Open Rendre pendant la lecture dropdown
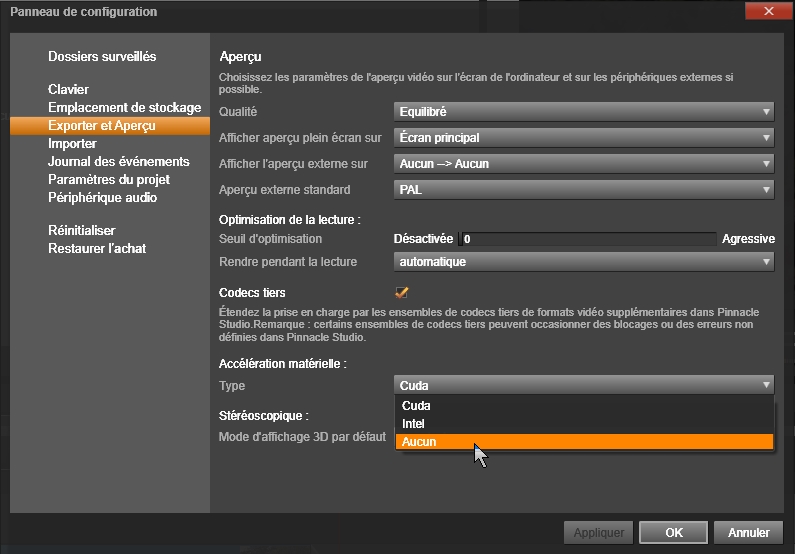 point(584,262)
